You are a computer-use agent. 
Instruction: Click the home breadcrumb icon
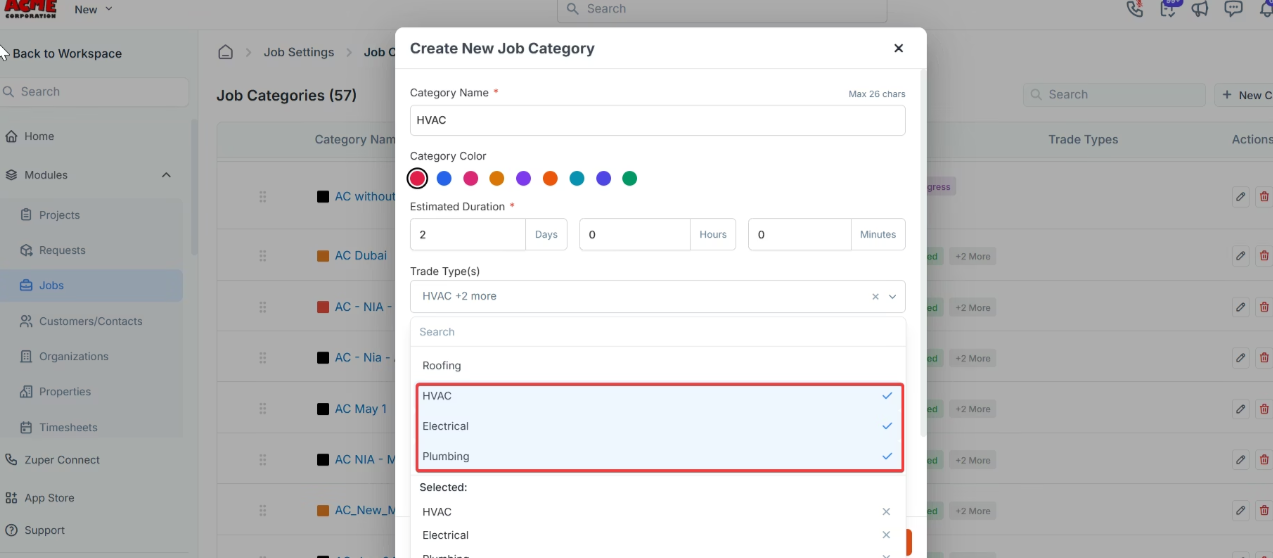pyautogui.click(x=226, y=52)
